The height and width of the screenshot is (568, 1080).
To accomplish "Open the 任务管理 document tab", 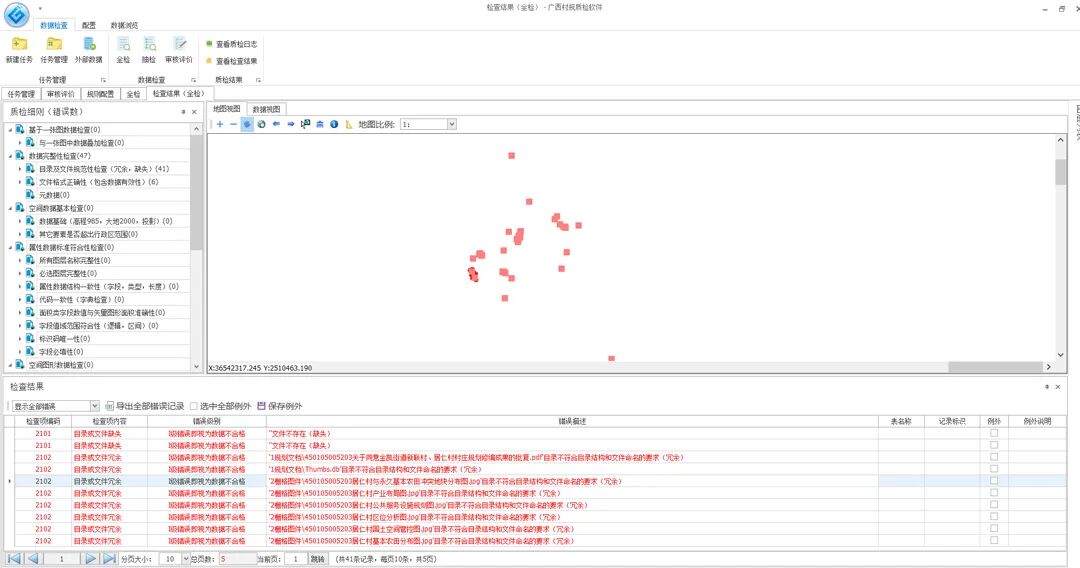I will pyautogui.click(x=21, y=94).
